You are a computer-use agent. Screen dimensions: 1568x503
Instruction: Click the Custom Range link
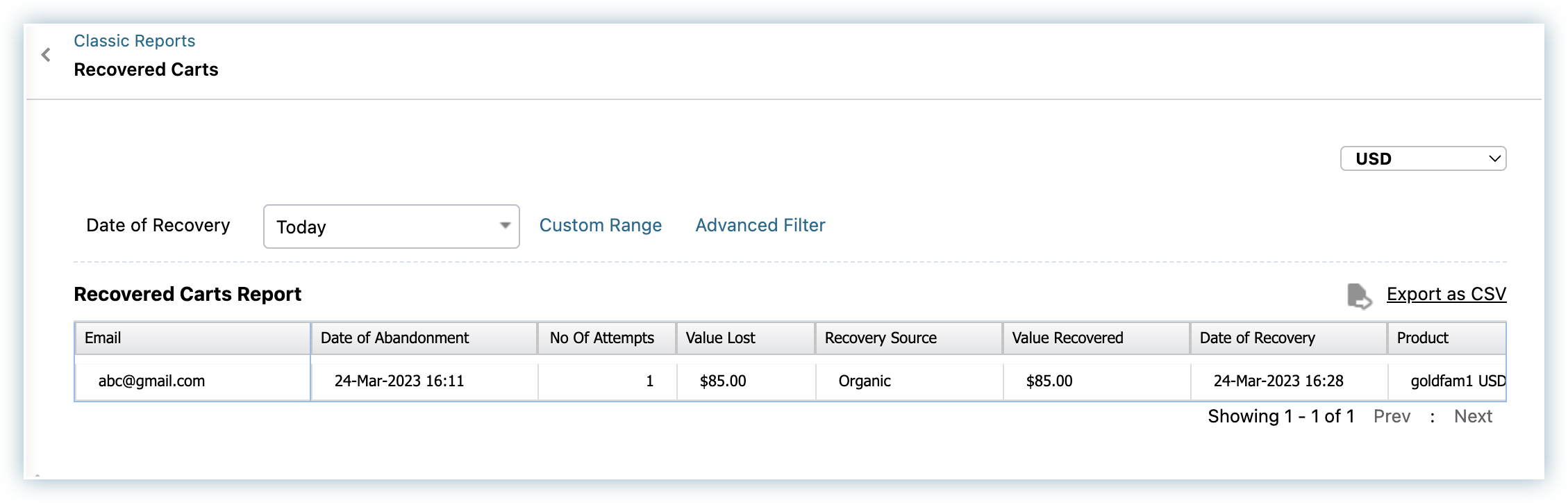point(600,225)
